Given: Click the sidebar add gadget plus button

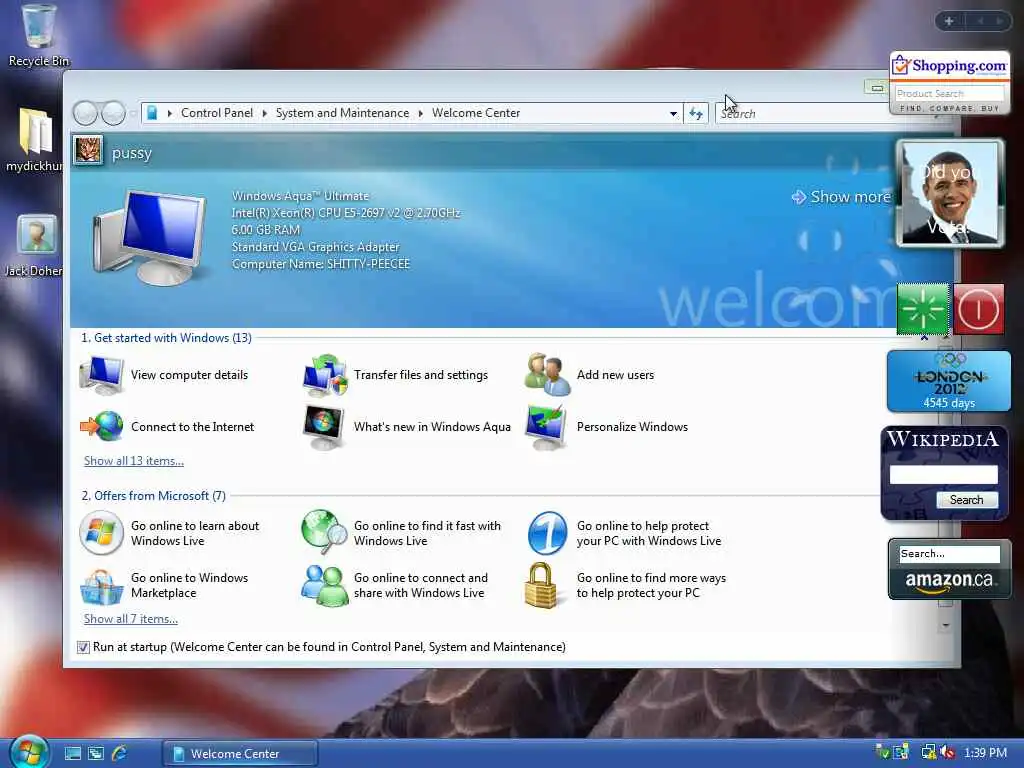Looking at the screenshot, I should tap(949, 21).
